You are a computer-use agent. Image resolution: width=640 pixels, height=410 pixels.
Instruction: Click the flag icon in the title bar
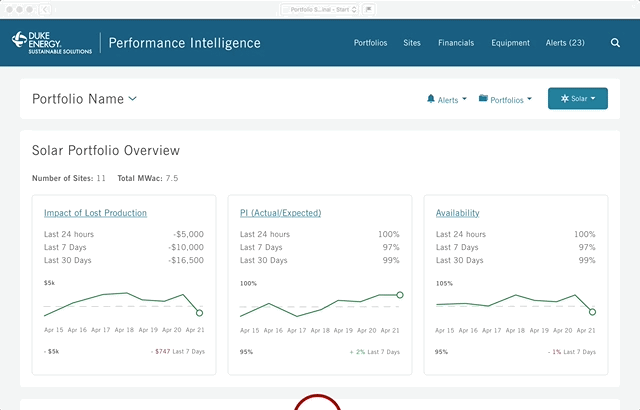(x=369, y=9)
